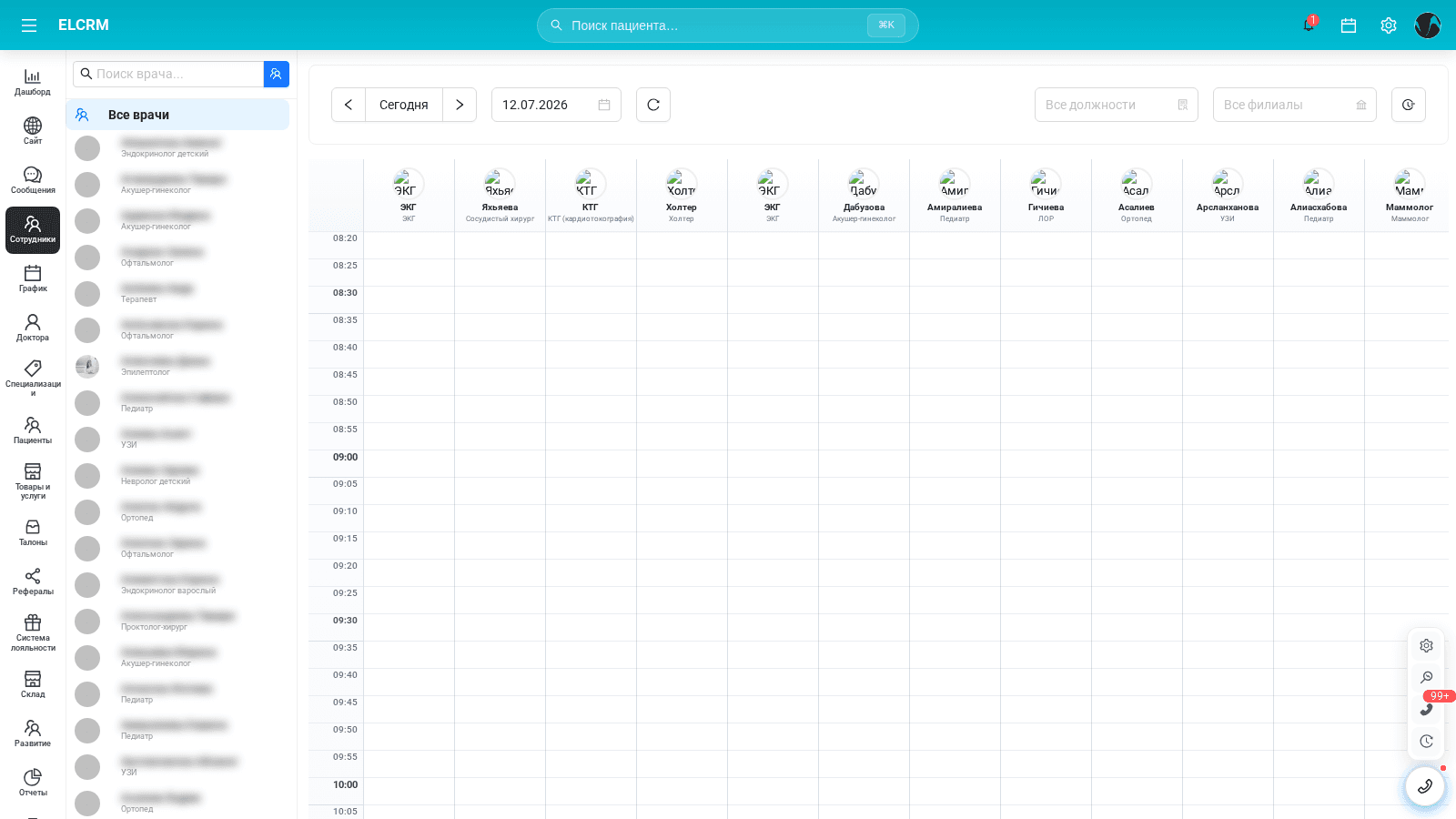The image size is (1456, 819).
Task: Open Пациенты in sidebar
Action: pyautogui.click(x=33, y=430)
